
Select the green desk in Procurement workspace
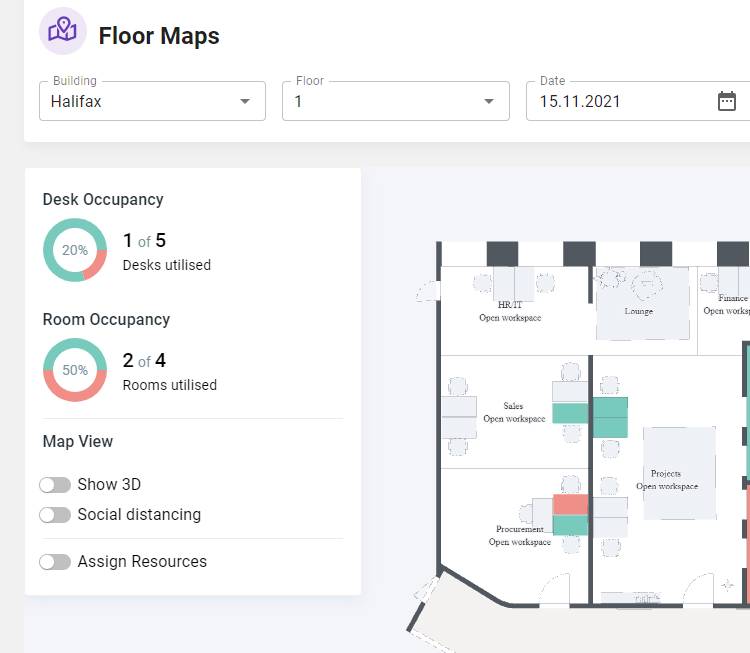(570, 526)
